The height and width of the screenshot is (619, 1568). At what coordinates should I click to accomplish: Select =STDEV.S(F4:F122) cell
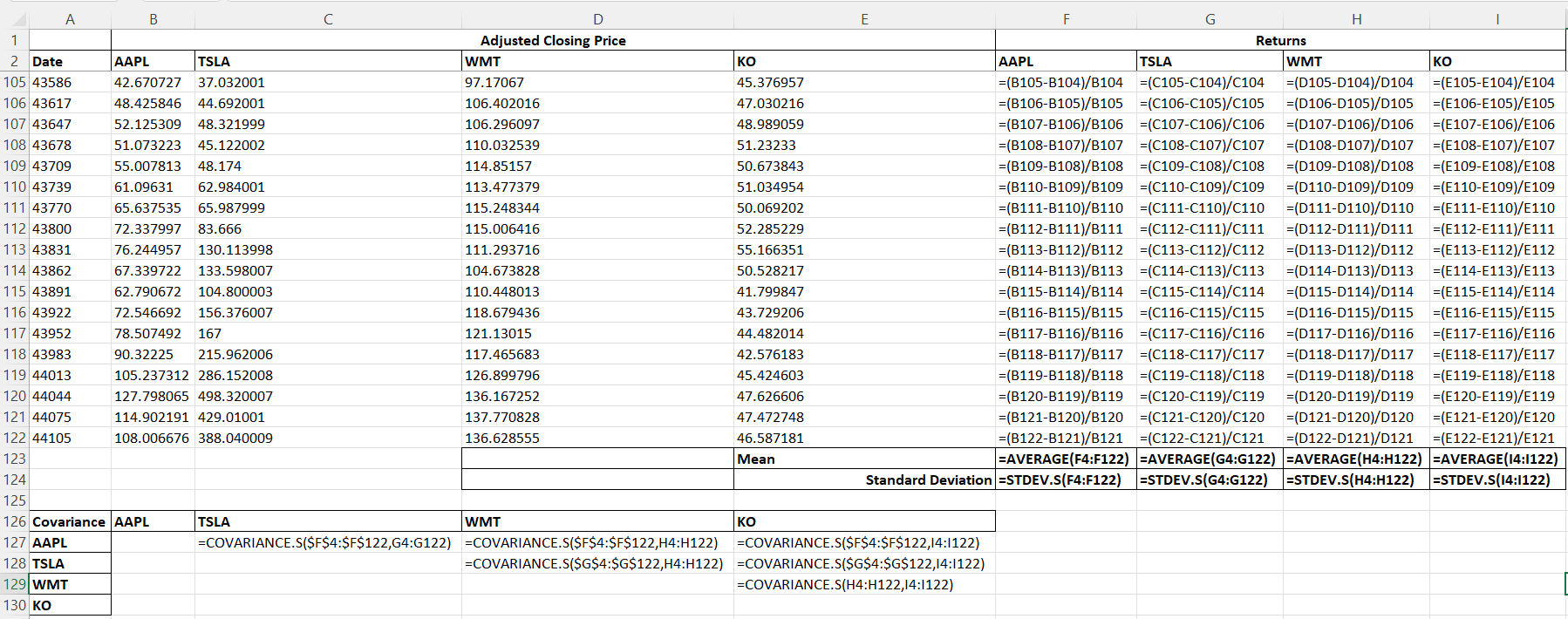[x=1066, y=480]
